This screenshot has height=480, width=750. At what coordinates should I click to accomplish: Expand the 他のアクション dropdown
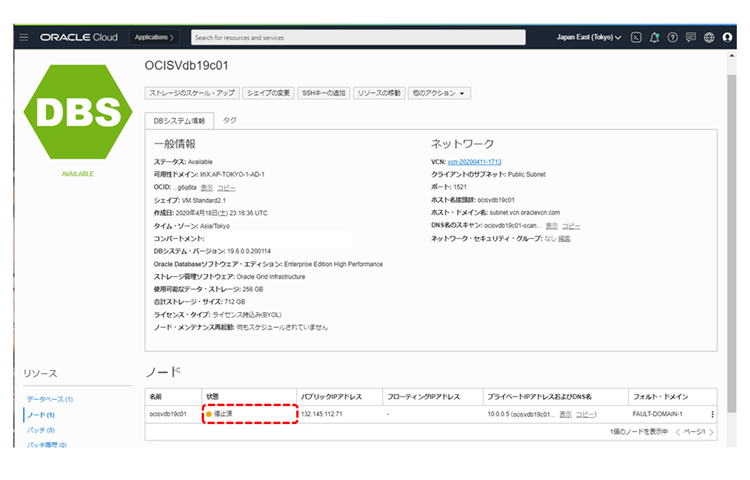439,93
